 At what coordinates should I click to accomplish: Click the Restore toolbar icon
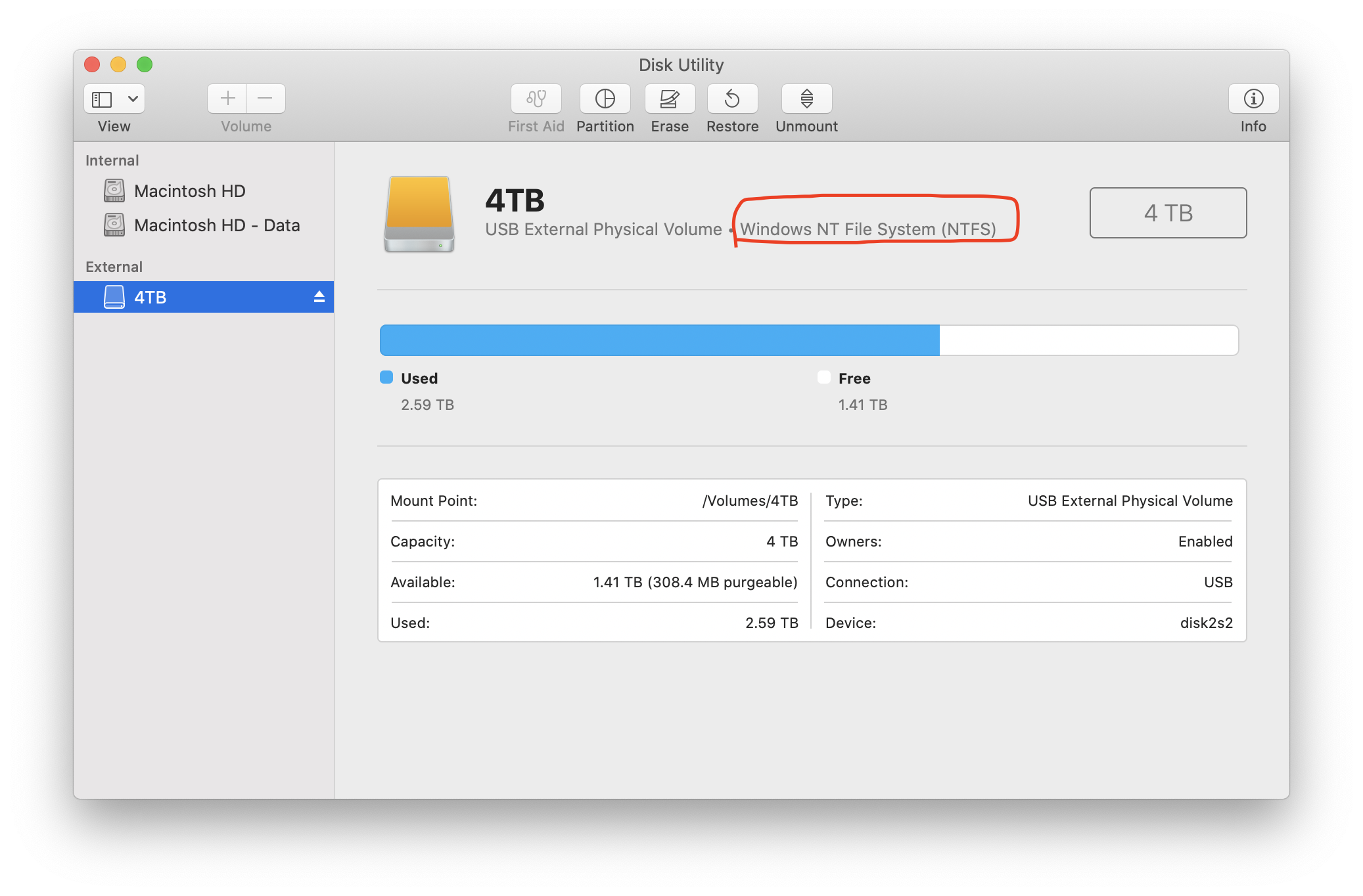[732, 99]
